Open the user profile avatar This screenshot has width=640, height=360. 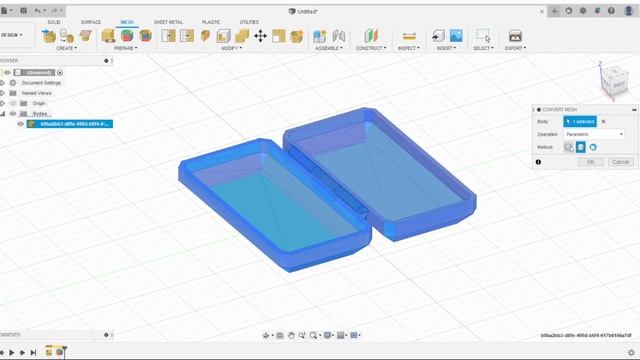click(x=629, y=11)
